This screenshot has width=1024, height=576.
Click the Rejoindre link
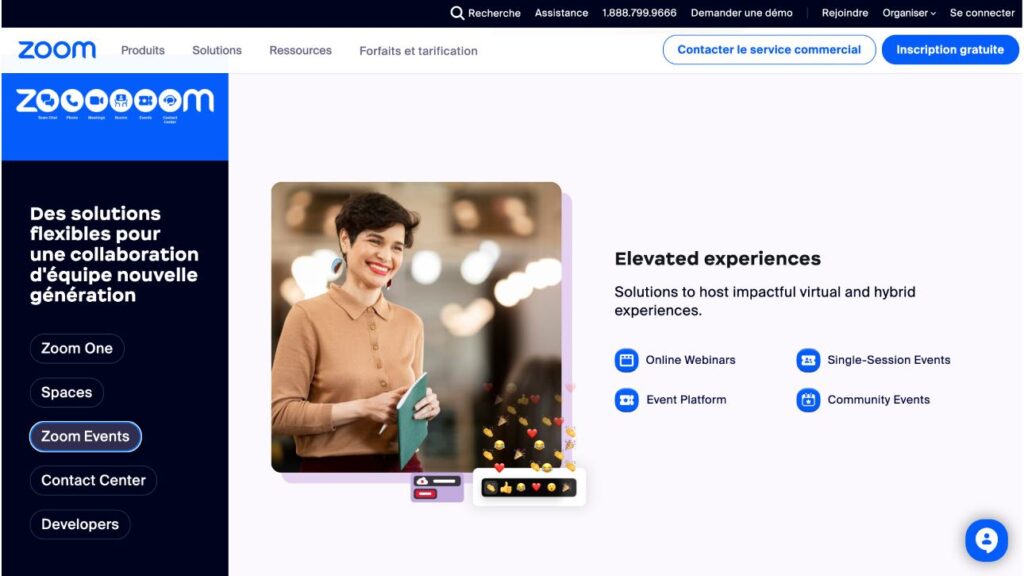[844, 13]
